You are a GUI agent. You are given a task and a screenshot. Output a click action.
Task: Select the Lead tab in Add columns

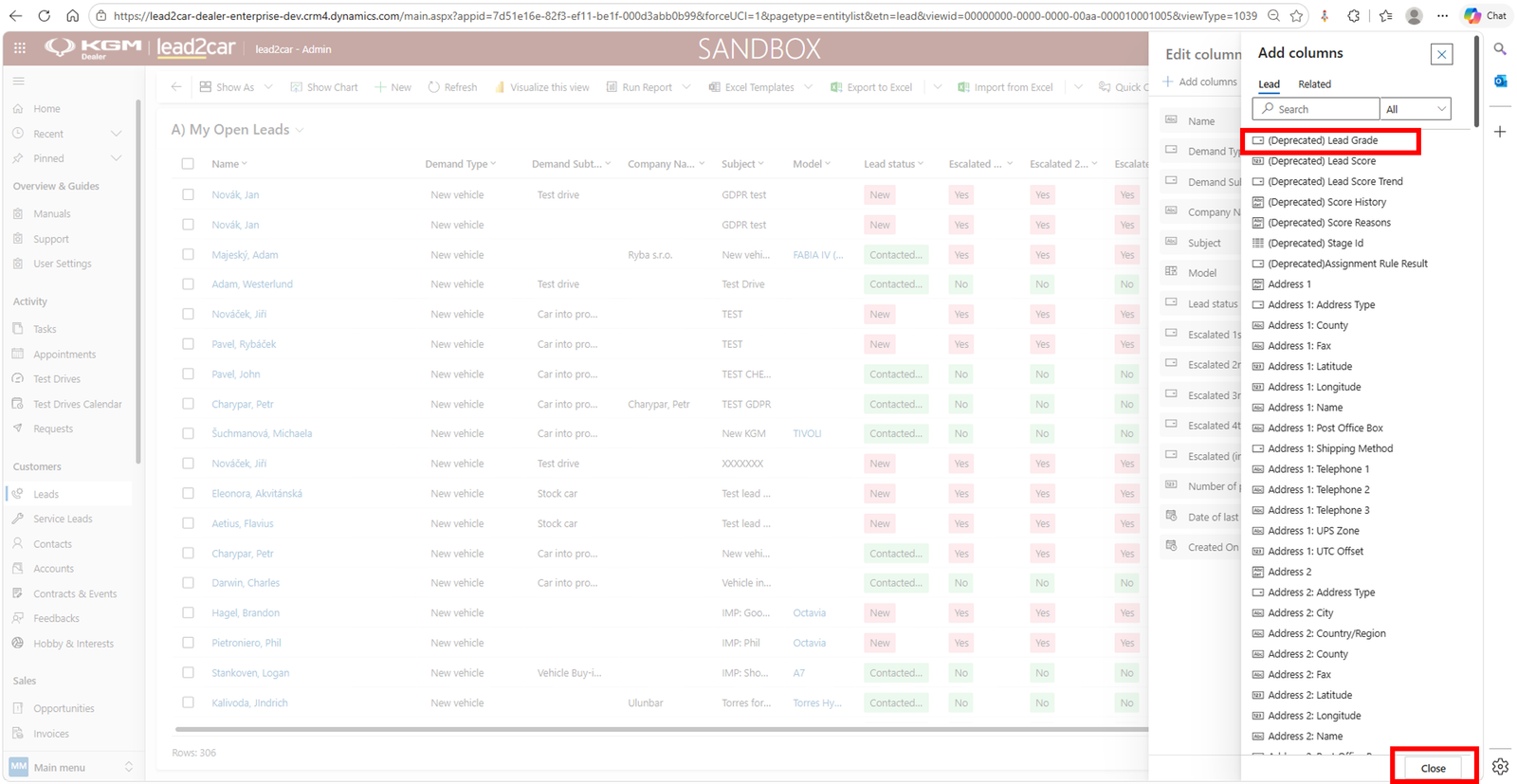point(1269,84)
